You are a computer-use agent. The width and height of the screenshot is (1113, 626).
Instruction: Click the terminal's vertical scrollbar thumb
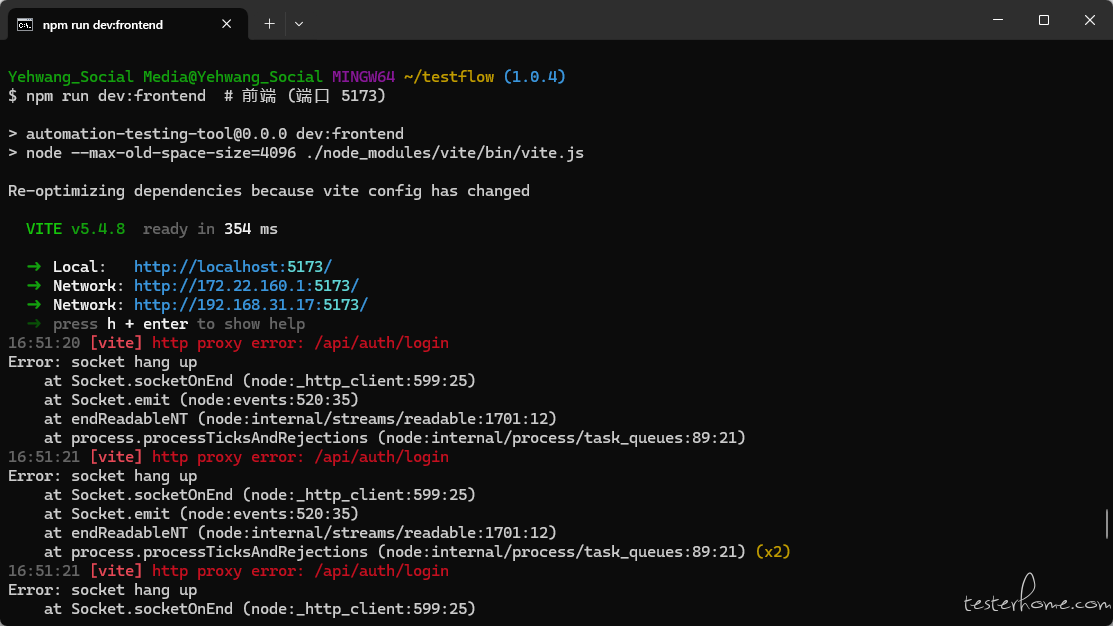coord(1107,523)
